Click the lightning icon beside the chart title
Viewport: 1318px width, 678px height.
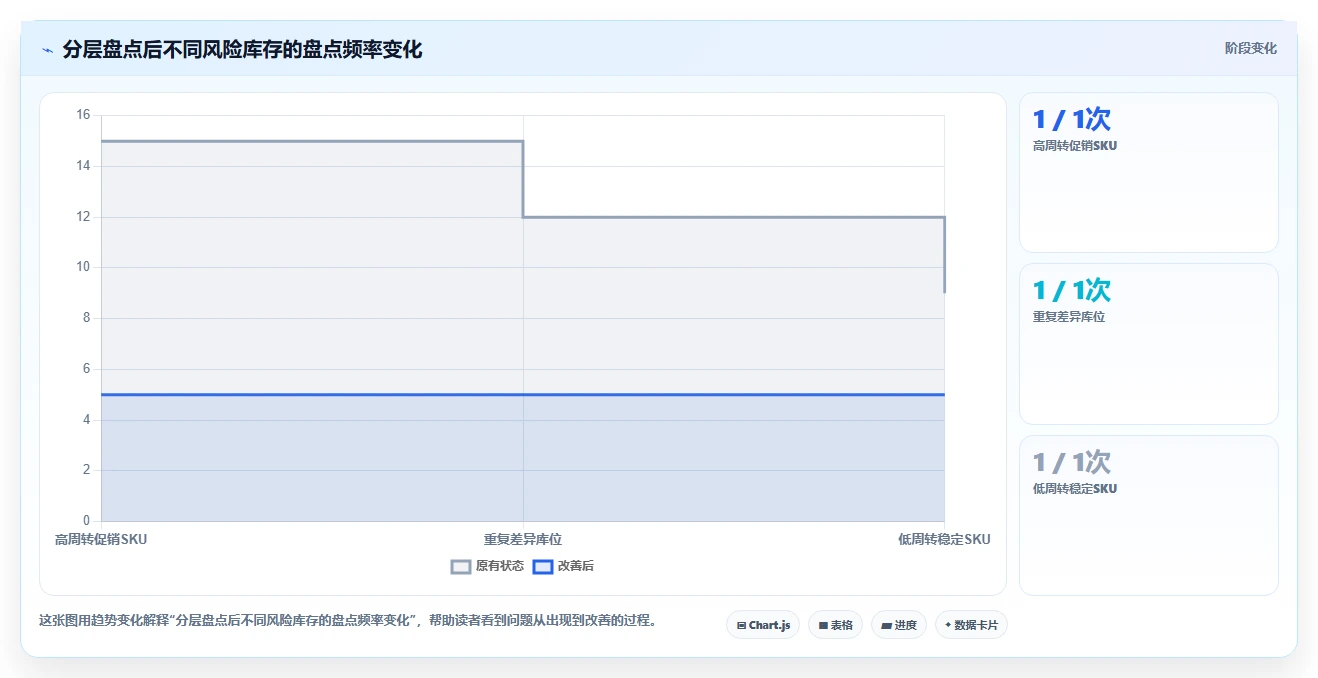point(47,50)
